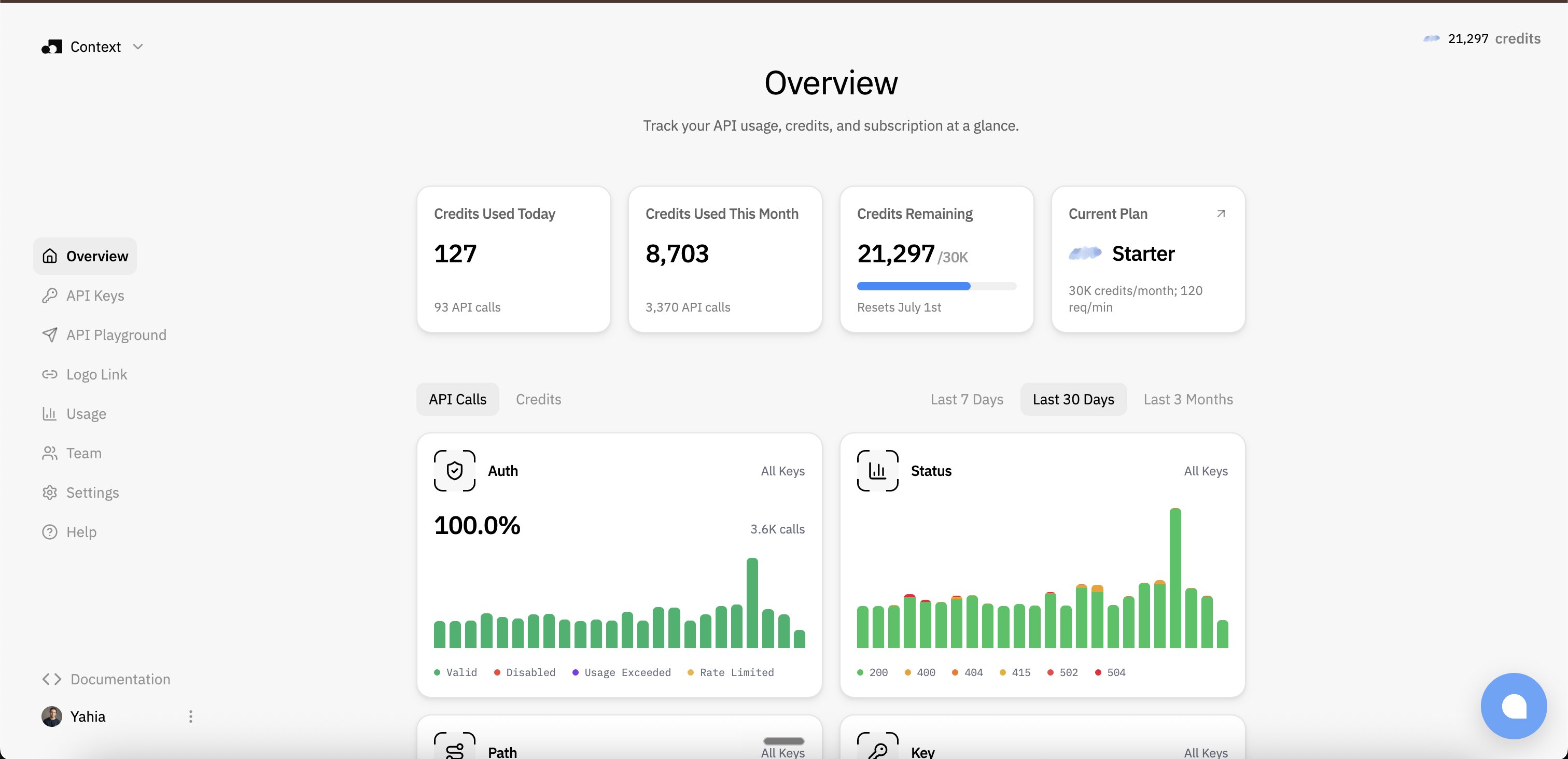Open the chat support bubble
Viewport: 1568px width, 759px height.
point(1514,706)
